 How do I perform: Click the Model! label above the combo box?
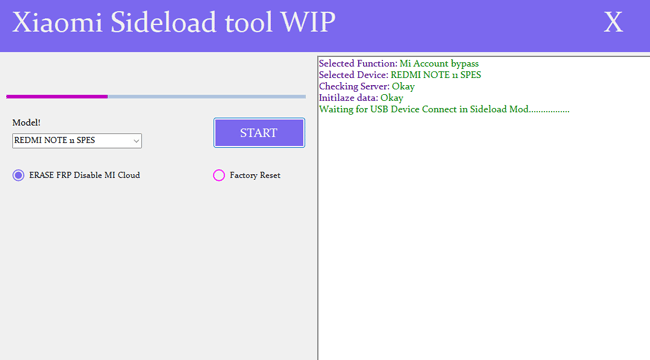pos(27,123)
